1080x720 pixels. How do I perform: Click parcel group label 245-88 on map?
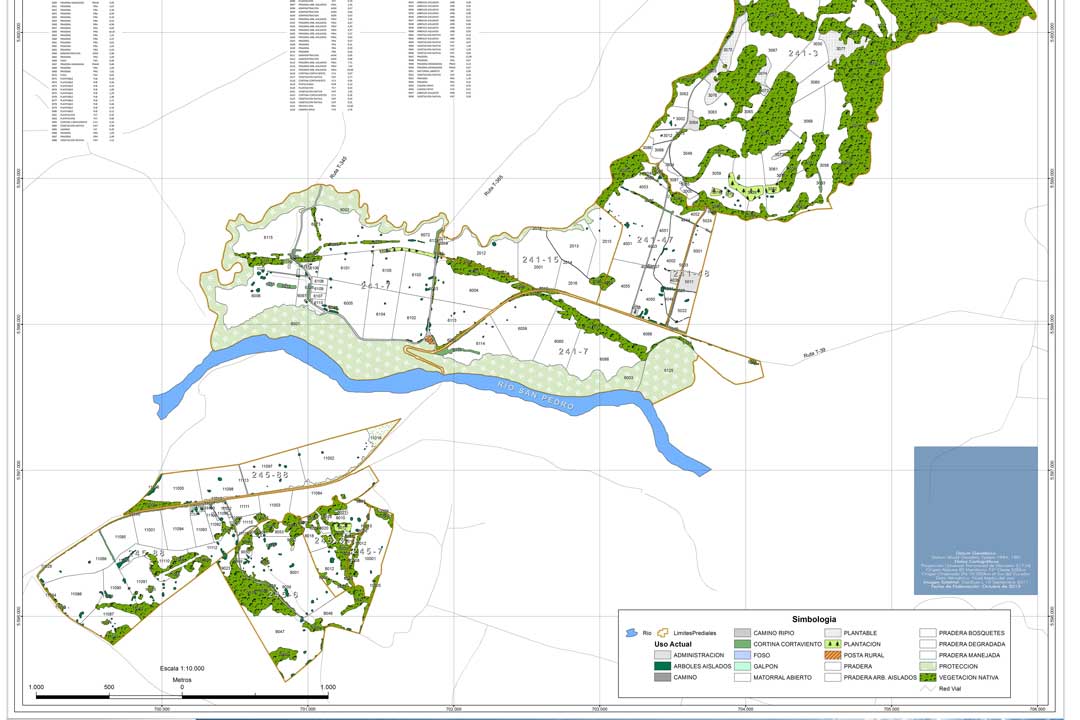tap(270, 475)
